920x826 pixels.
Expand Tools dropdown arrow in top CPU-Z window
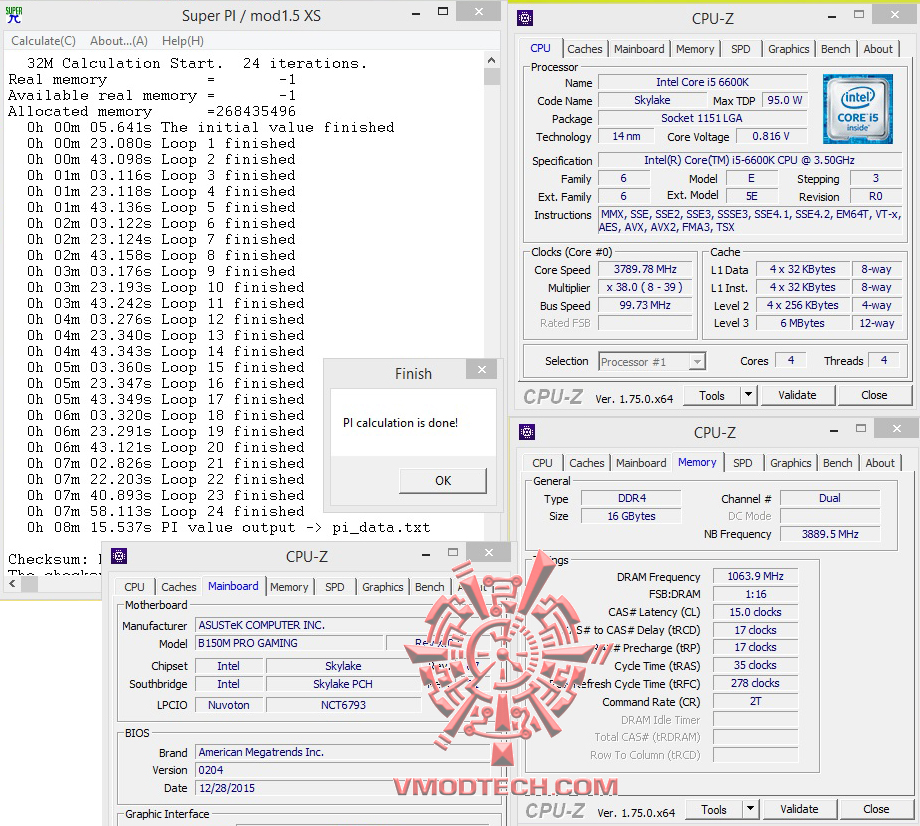pos(749,395)
